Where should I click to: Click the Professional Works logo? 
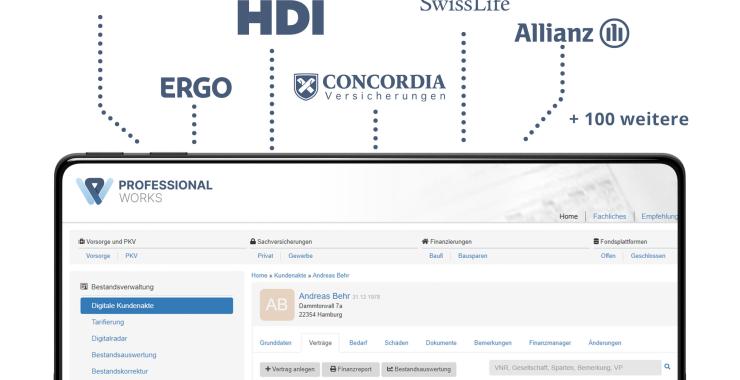point(144,191)
